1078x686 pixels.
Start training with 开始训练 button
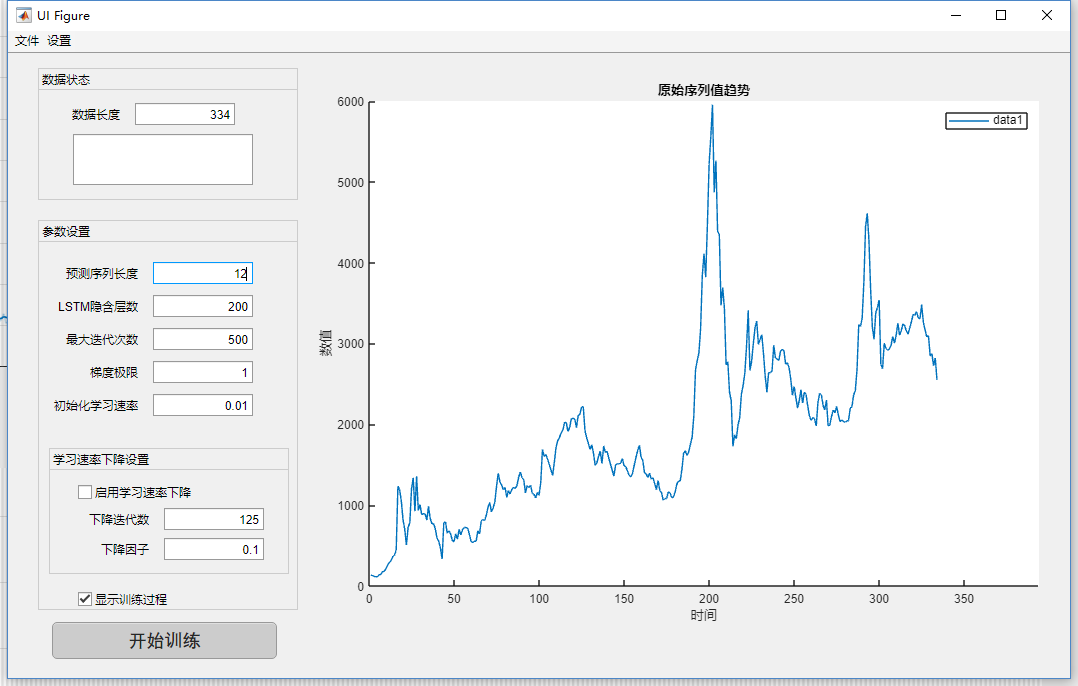pos(164,641)
